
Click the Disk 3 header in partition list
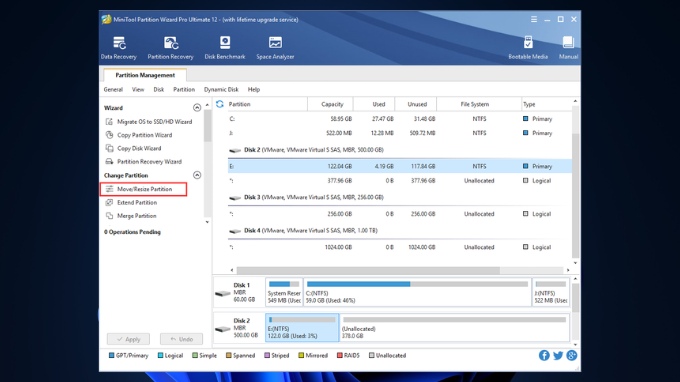306,197
